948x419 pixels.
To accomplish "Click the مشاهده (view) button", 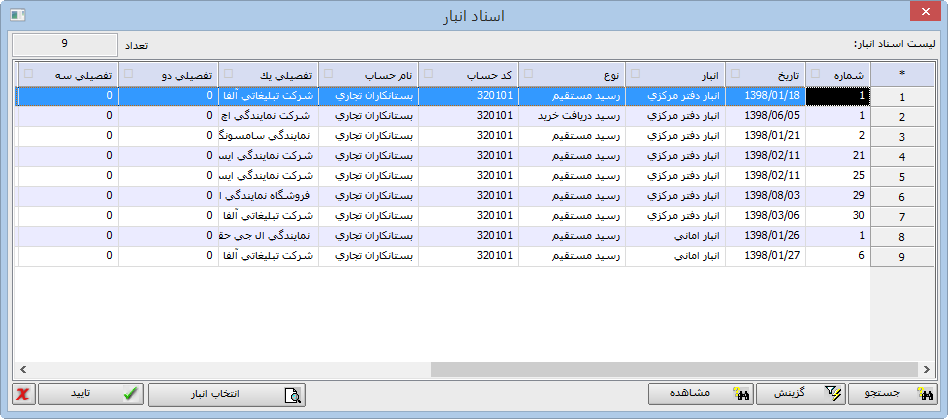I will coord(700,394).
